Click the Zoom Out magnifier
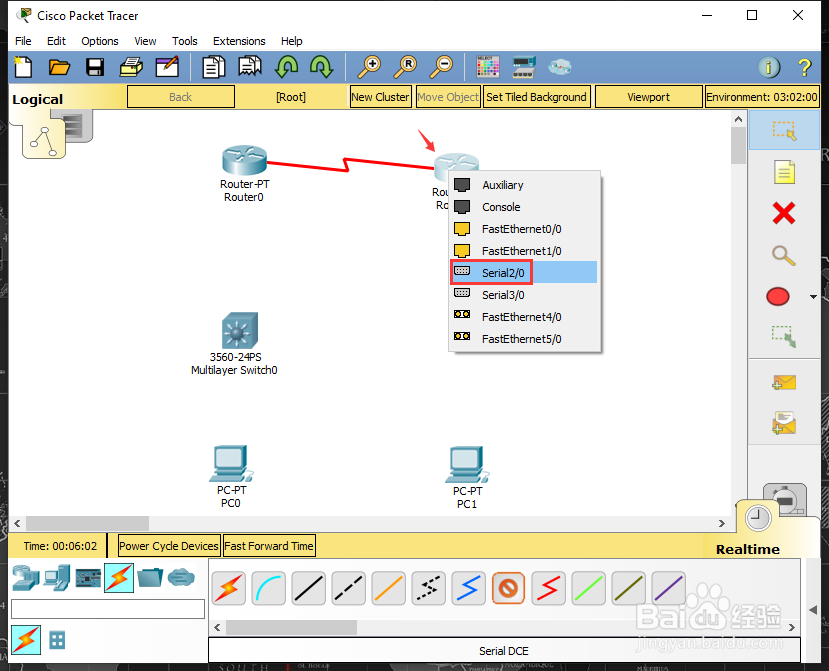The height and width of the screenshot is (671, 829). point(441,67)
